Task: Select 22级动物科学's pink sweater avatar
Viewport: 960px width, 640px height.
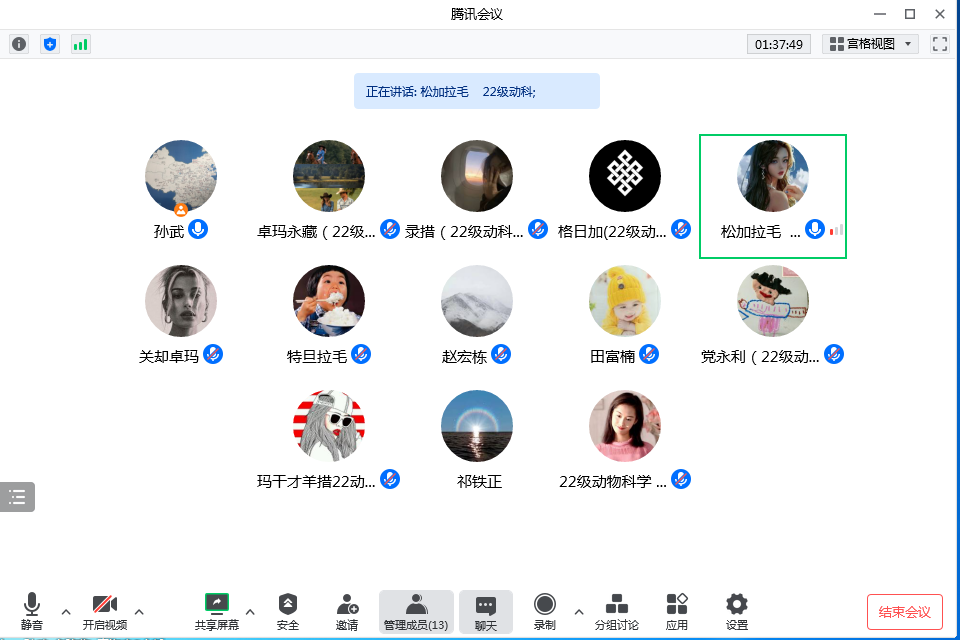Action: (x=624, y=426)
